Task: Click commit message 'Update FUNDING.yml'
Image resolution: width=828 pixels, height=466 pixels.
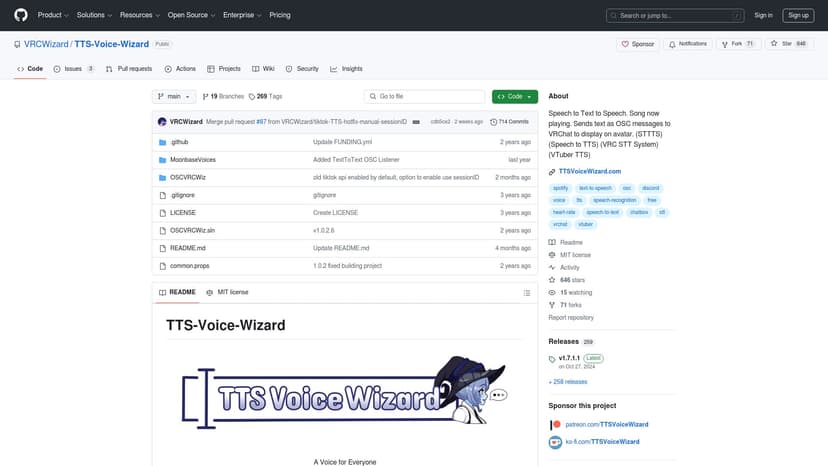Action: (x=342, y=142)
